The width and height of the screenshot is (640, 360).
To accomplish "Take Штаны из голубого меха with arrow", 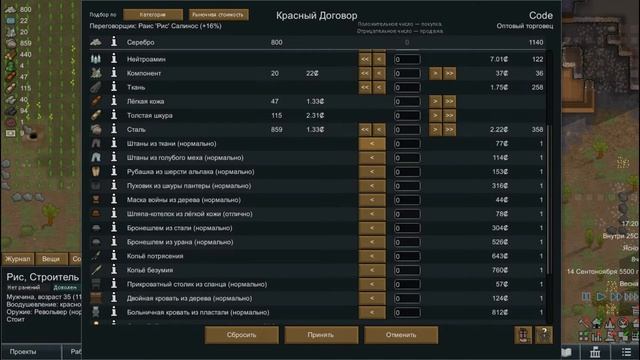I will click(x=372, y=158).
